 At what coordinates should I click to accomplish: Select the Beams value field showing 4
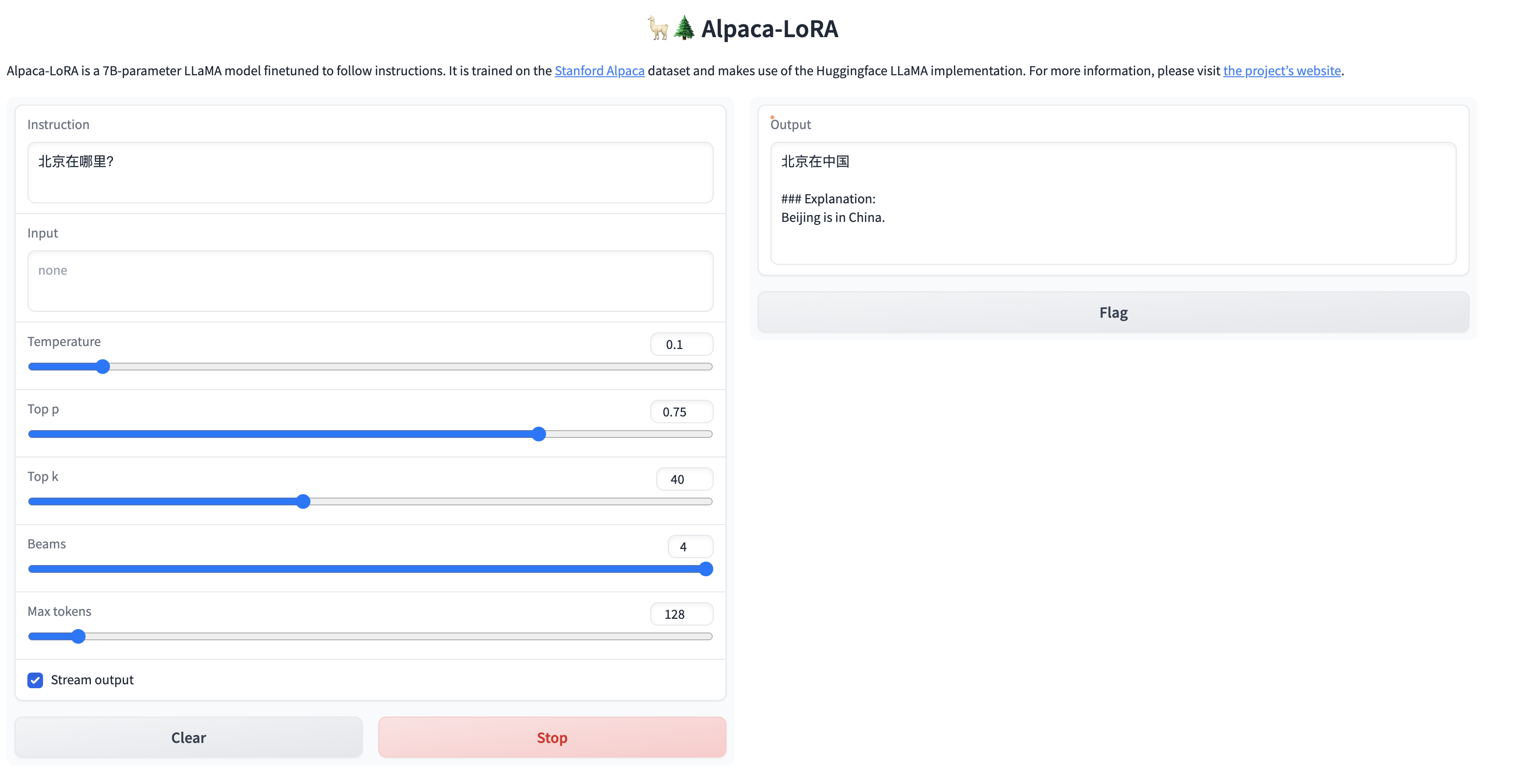690,546
